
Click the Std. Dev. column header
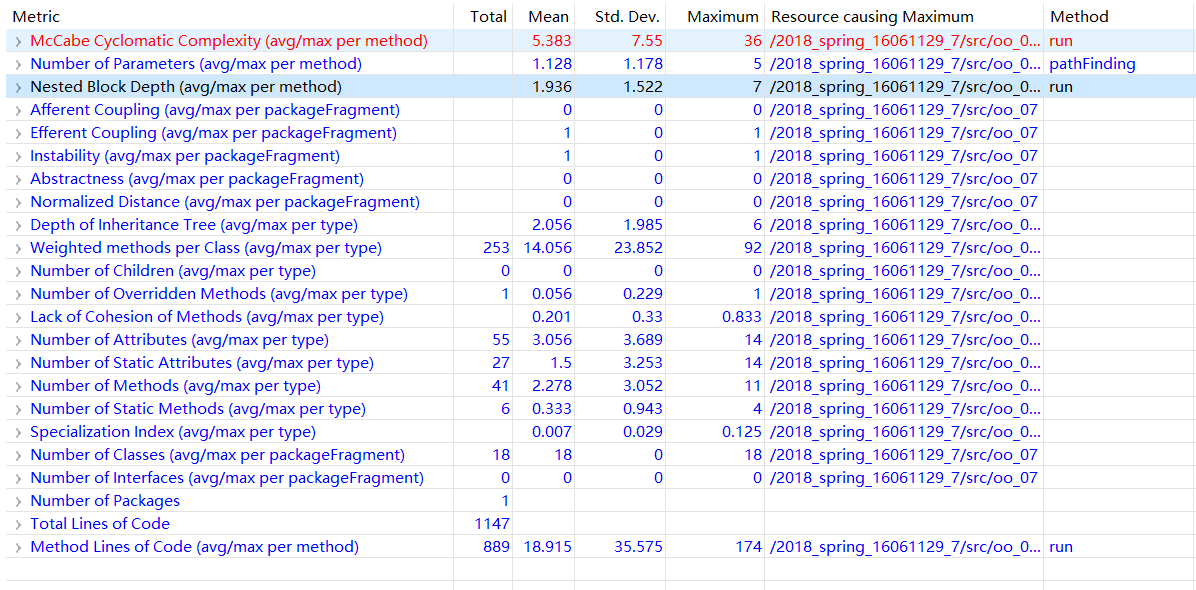click(634, 16)
